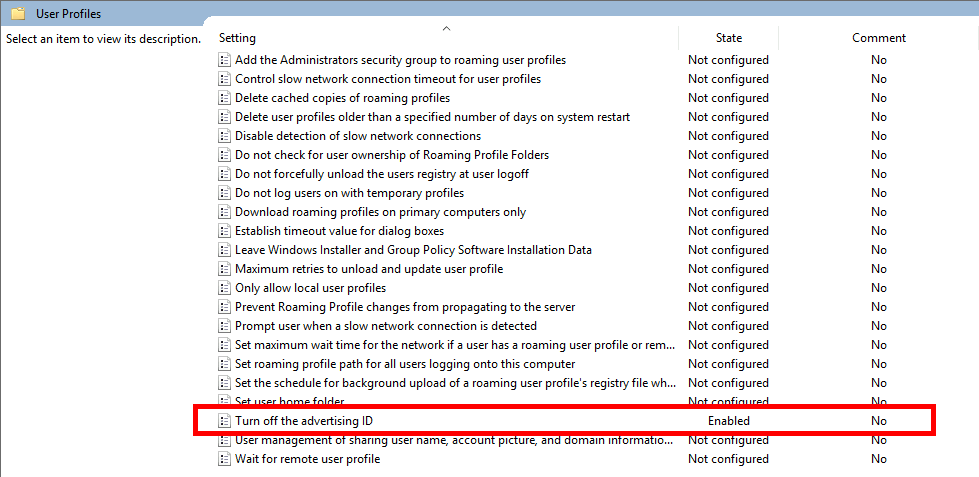Viewport: 979px width, 477px height.
Task: Select 'Set roaming profile path for all users' setting
Action: click(405, 364)
